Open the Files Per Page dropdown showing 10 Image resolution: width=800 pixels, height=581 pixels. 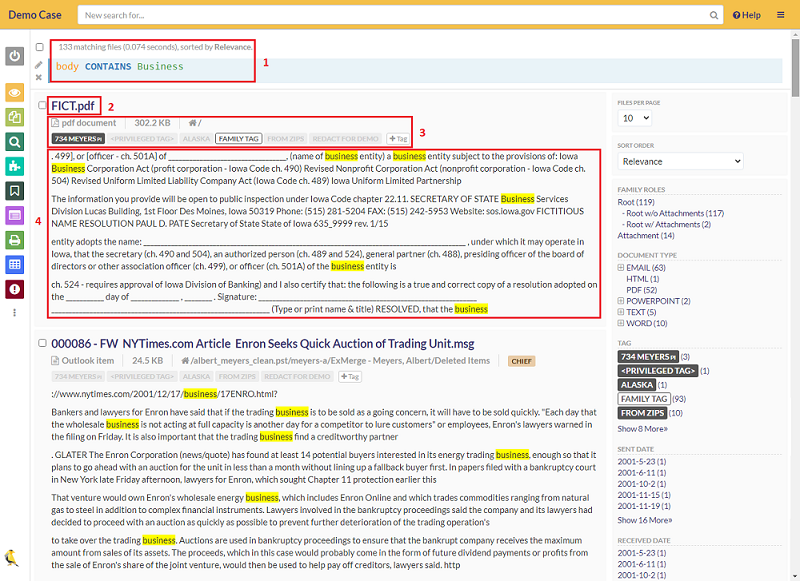pos(634,118)
